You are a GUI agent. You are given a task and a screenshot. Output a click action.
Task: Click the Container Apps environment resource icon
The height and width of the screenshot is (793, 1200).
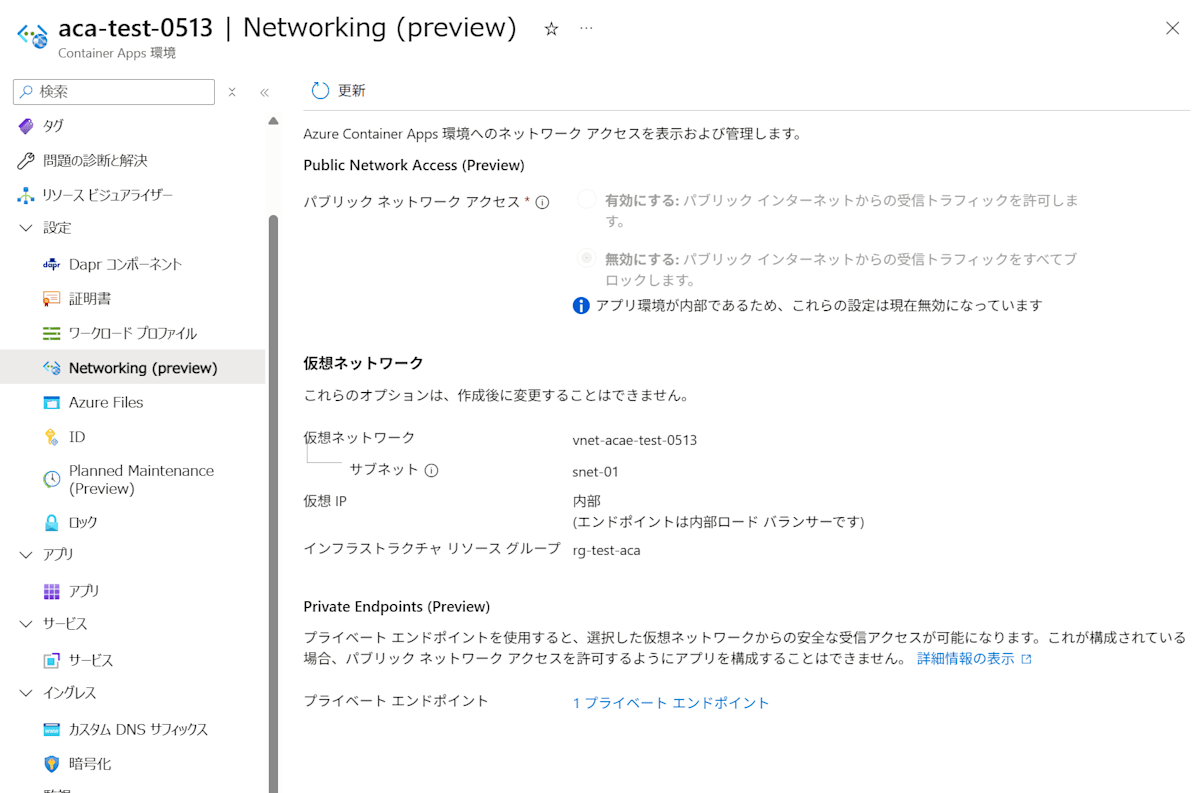click(x=32, y=36)
